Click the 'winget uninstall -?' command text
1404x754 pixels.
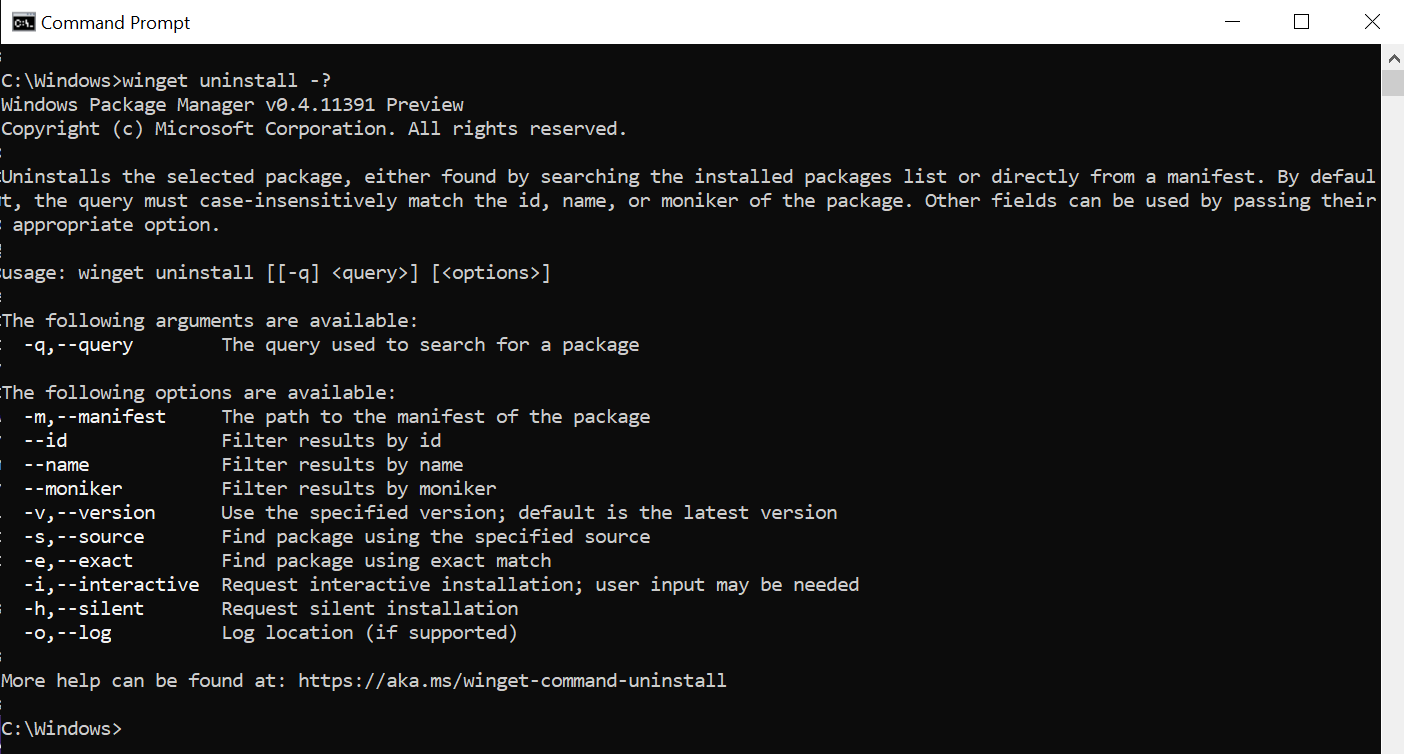233,81
